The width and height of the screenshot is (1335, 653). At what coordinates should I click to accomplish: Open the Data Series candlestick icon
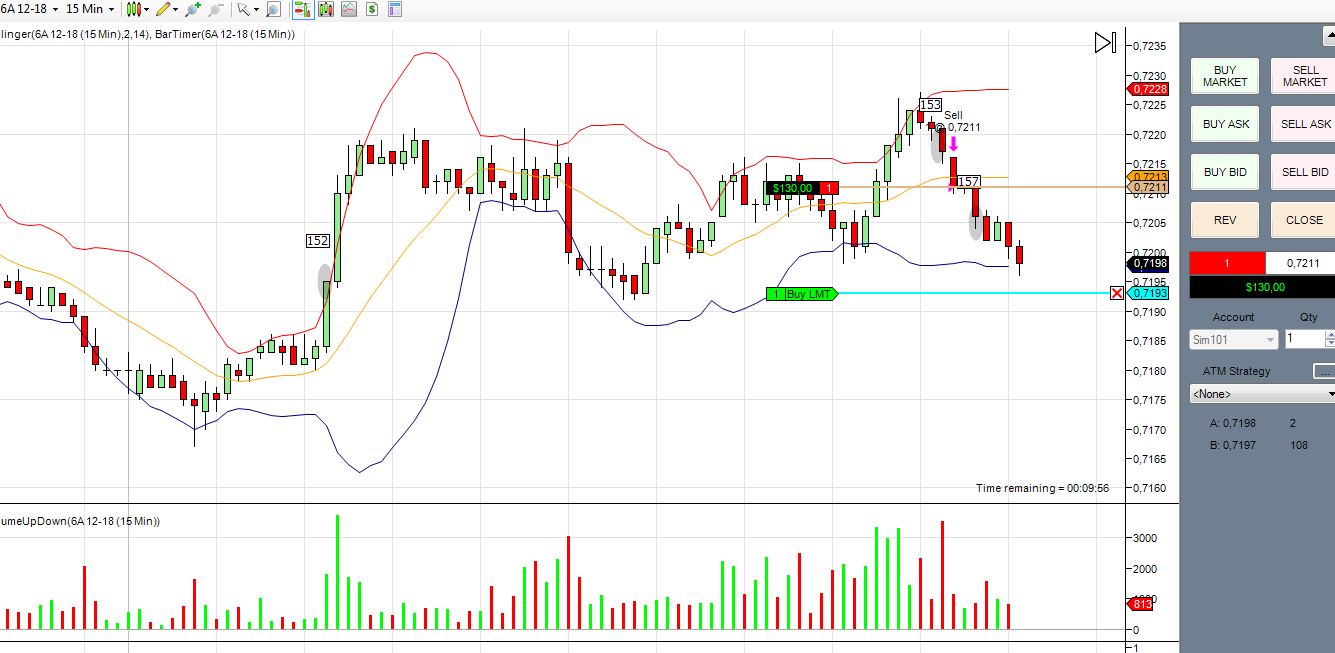coord(325,9)
